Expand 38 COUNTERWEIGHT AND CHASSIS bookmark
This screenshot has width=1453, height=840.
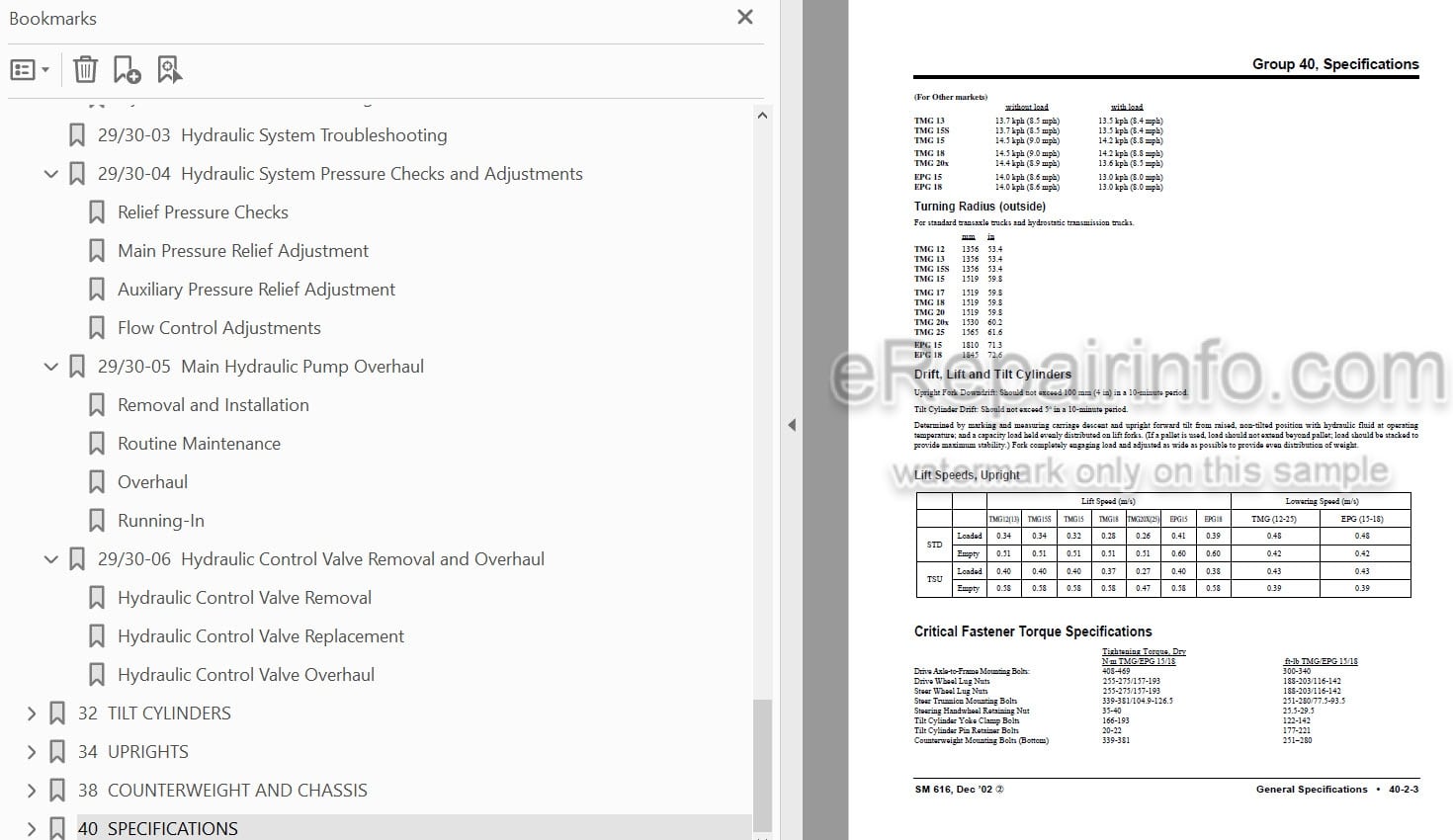click(x=32, y=791)
